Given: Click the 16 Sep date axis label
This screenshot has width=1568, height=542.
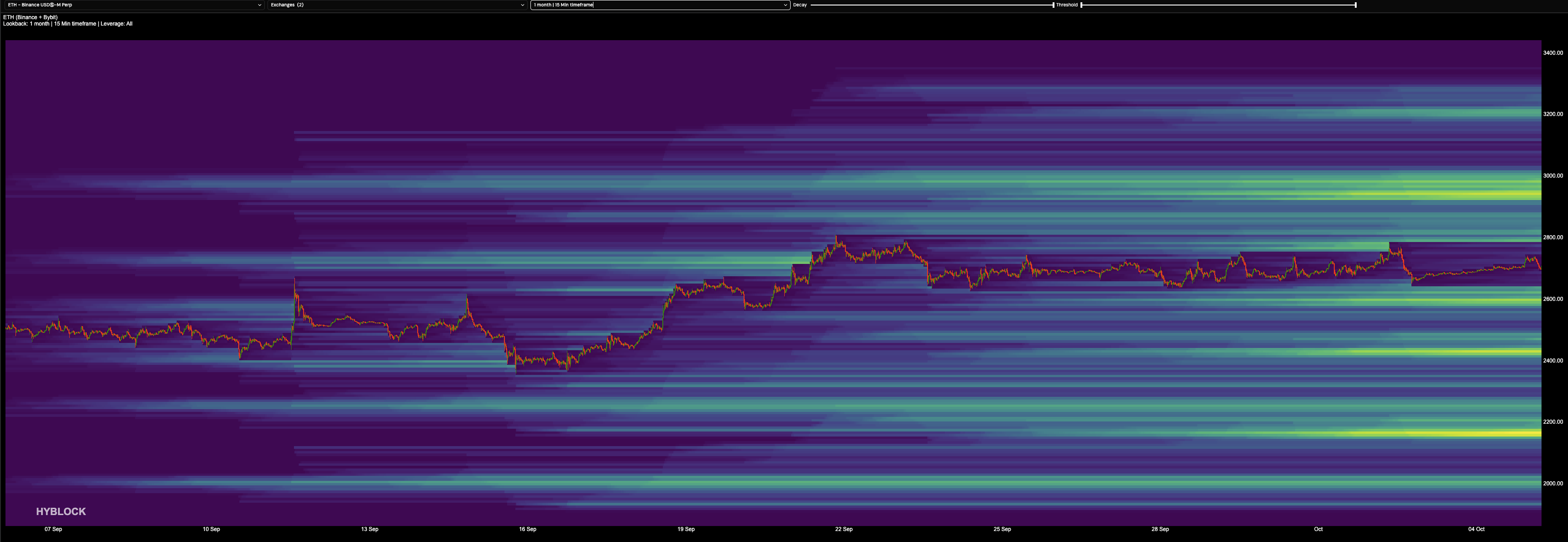Looking at the screenshot, I should coord(528,529).
